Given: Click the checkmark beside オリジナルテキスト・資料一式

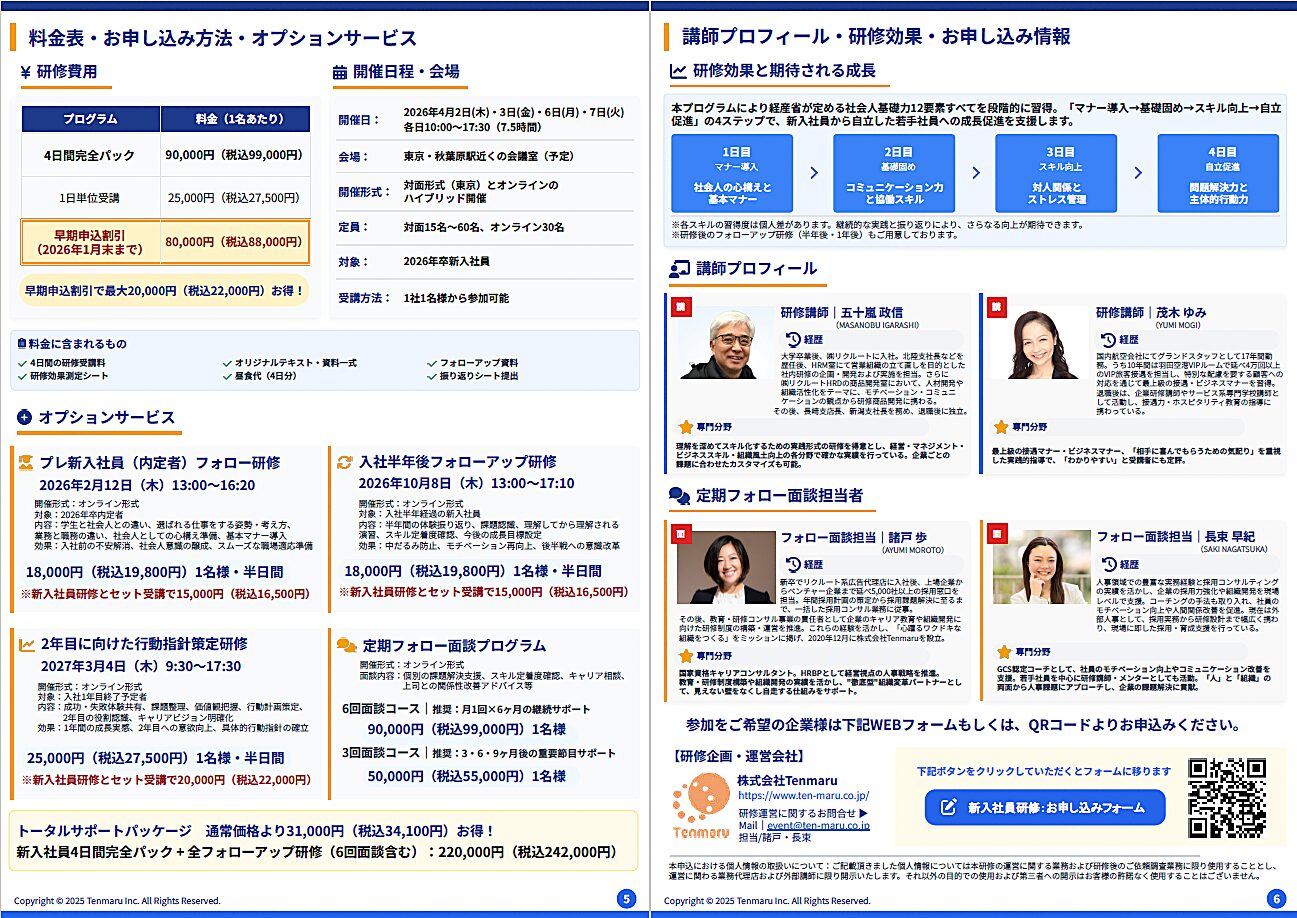Looking at the screenshot, I should click(227, 363).
